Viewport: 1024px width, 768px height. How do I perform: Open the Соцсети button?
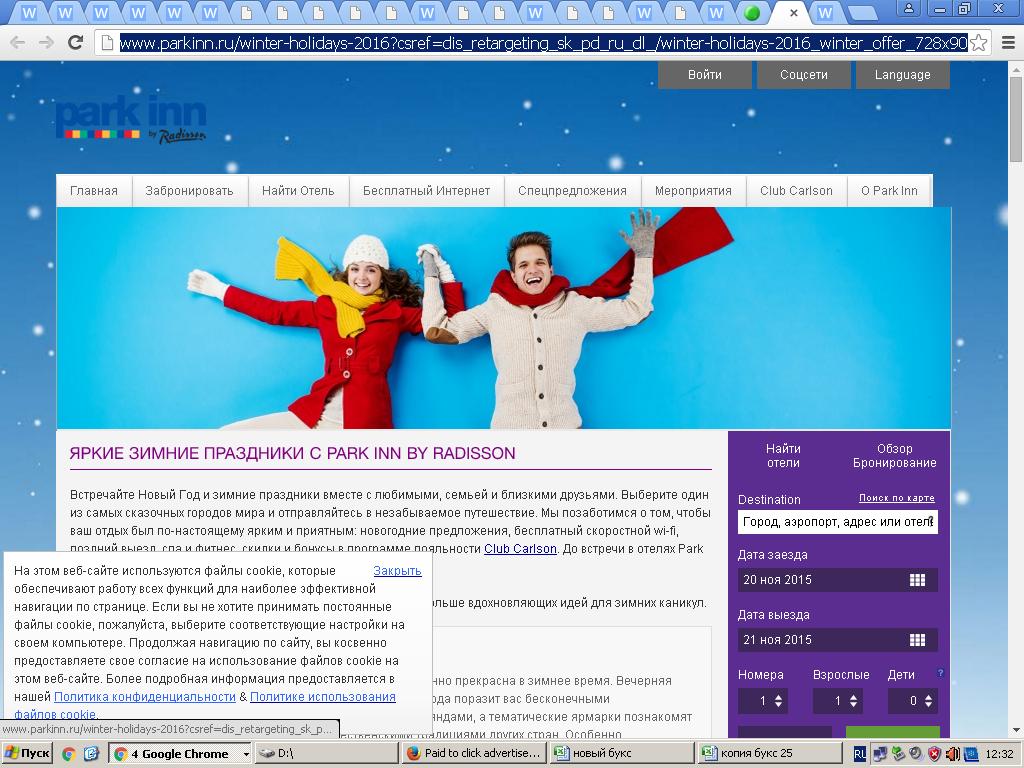point(803,74)
